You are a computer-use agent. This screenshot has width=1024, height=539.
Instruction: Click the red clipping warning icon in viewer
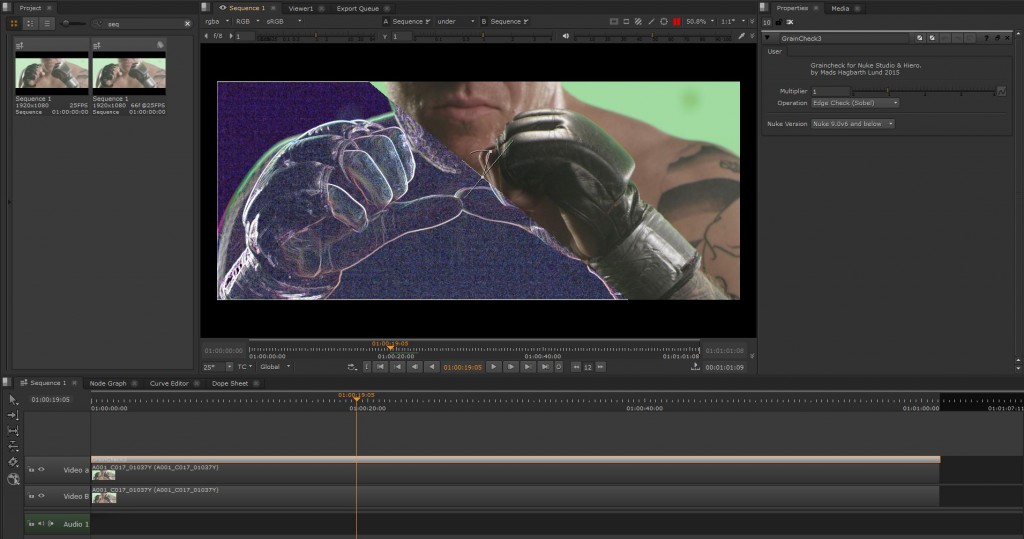[677, 21]
